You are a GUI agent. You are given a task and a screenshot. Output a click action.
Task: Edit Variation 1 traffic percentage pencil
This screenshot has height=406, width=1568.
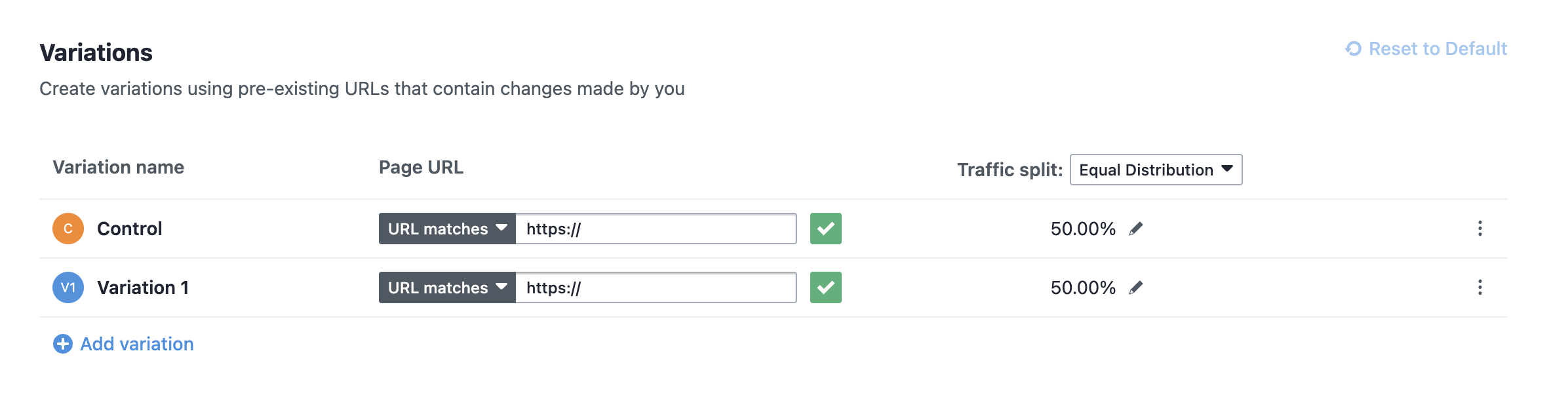point(1136,287)
